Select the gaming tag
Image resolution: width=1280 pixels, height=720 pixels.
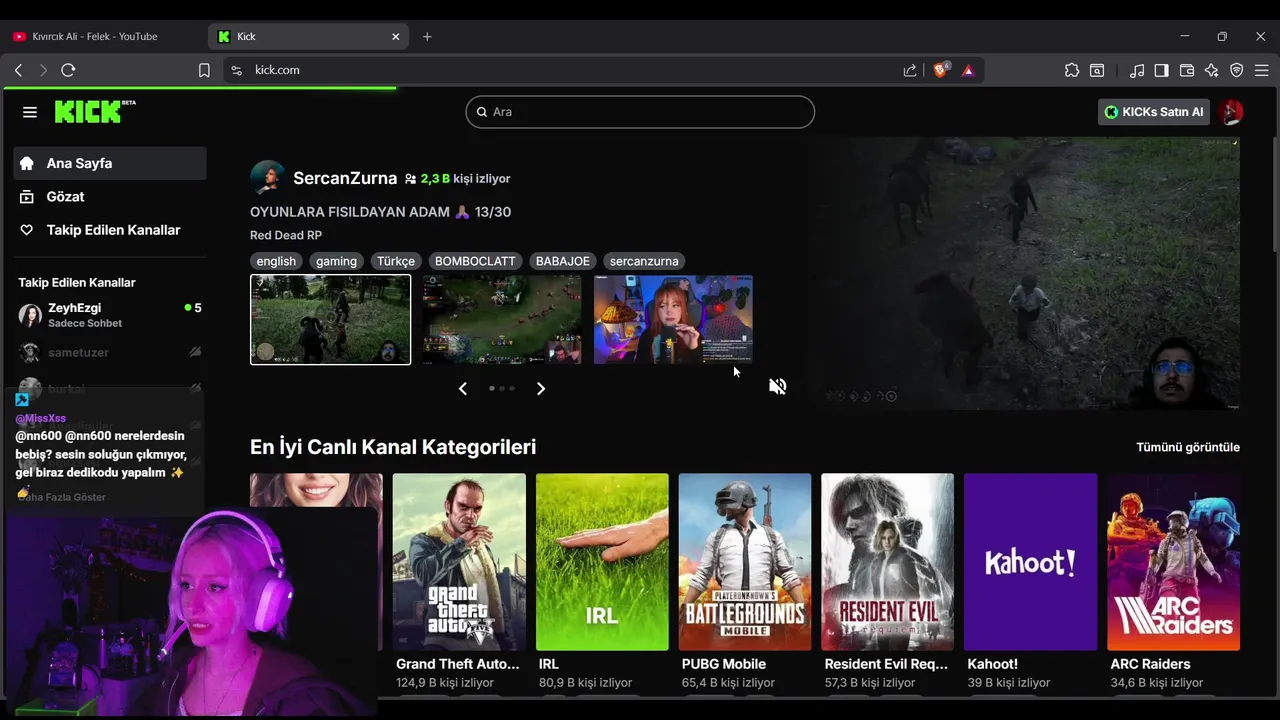tap(336, 261)
